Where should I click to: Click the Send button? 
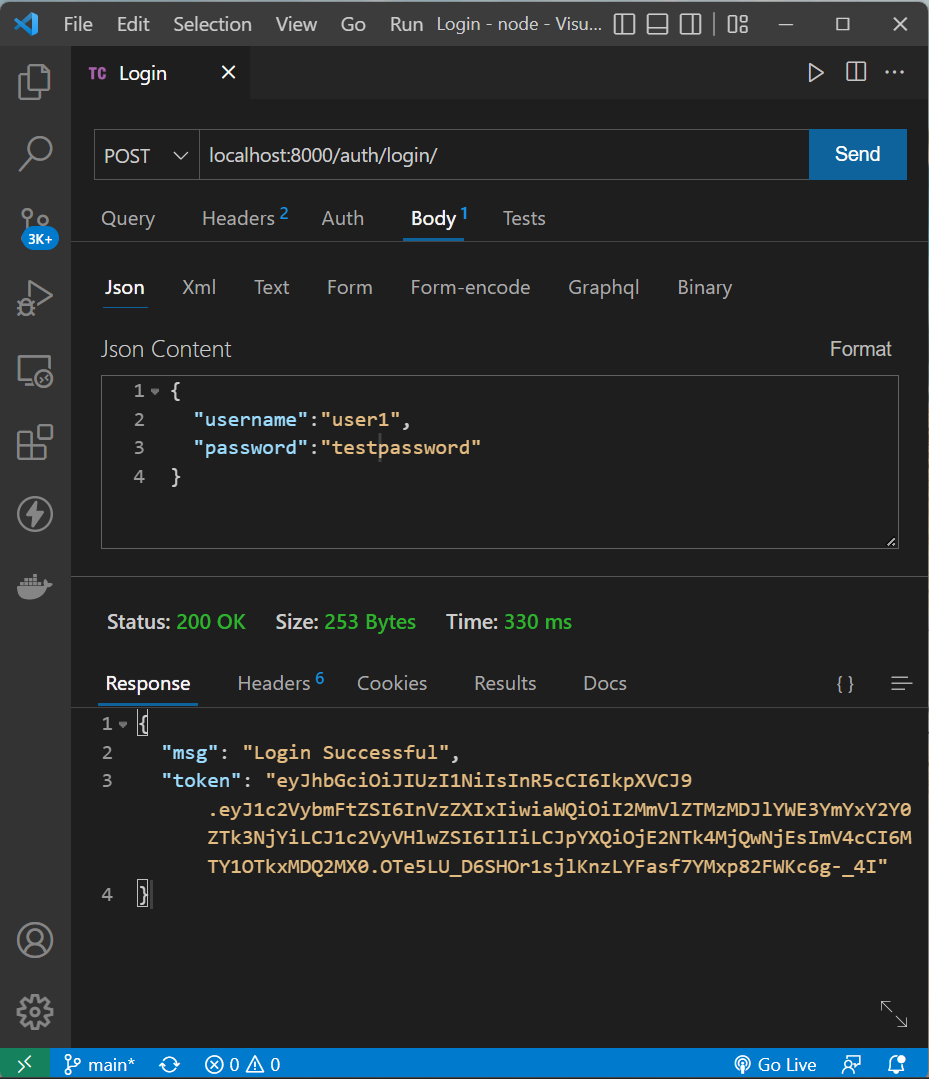coord(857,154)
